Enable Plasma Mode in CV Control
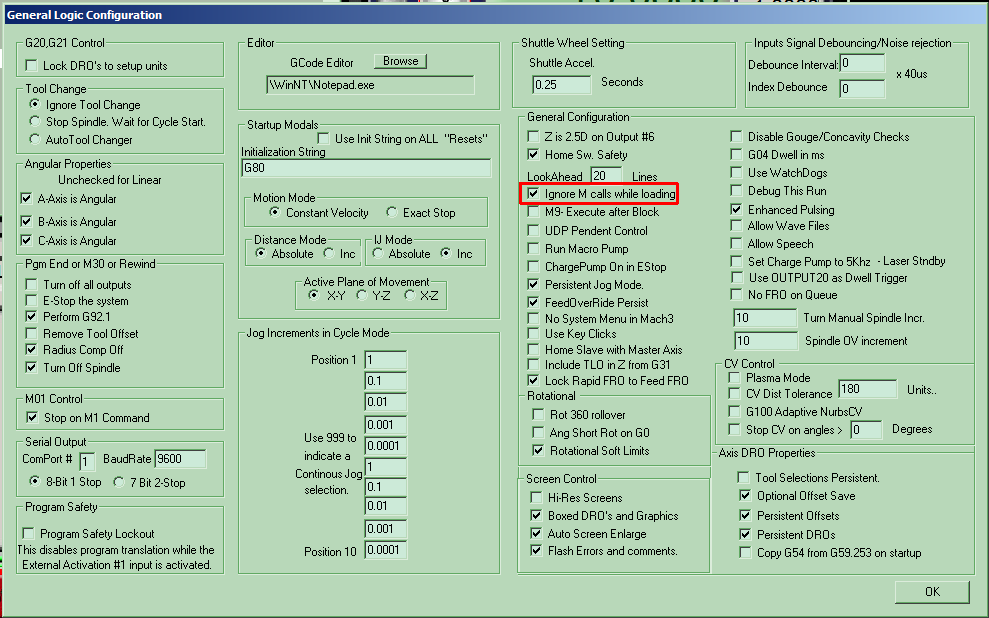The width and height of the screenshot is (989, 618). pos(736,379)
